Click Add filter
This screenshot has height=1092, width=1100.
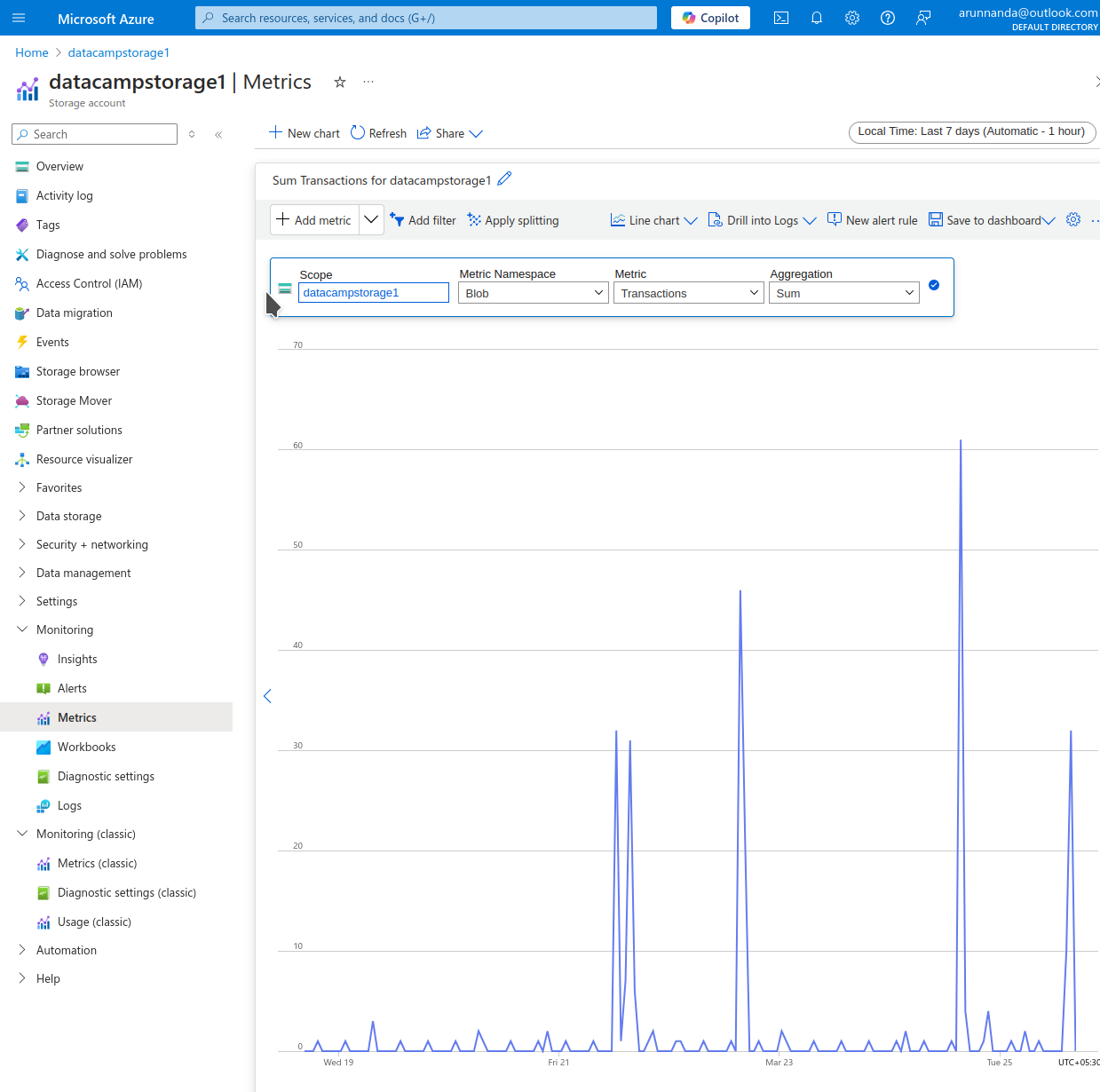[x=423, y=220]
